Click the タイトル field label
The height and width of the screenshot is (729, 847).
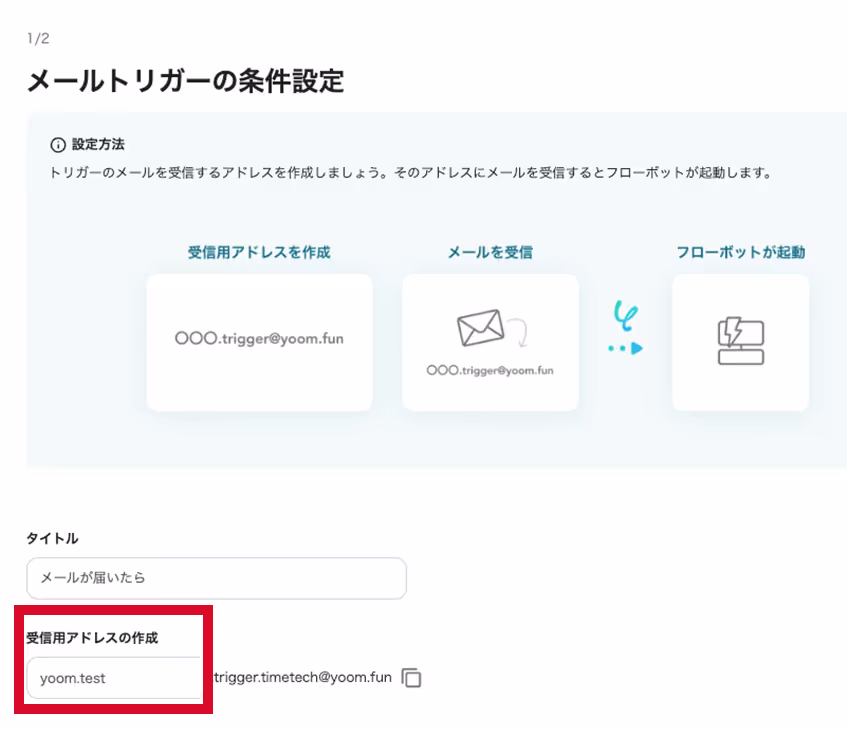[52, 538]
